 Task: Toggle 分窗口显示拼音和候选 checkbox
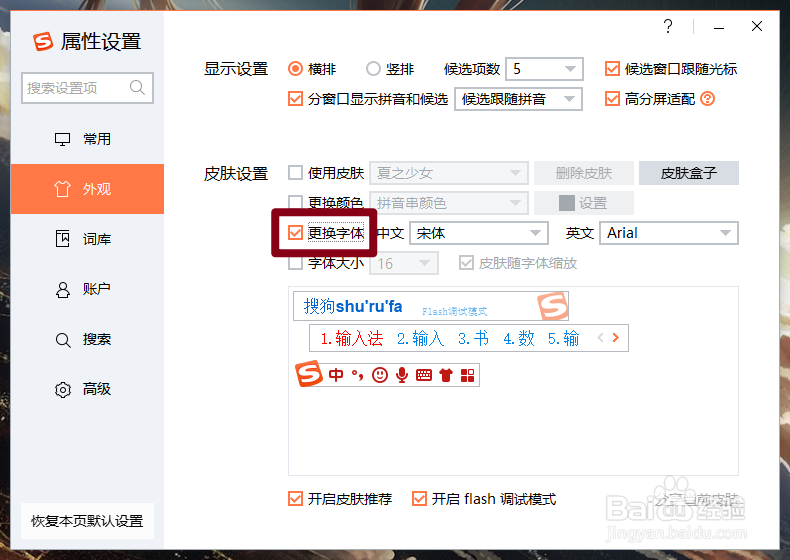[x=295, y=99]
